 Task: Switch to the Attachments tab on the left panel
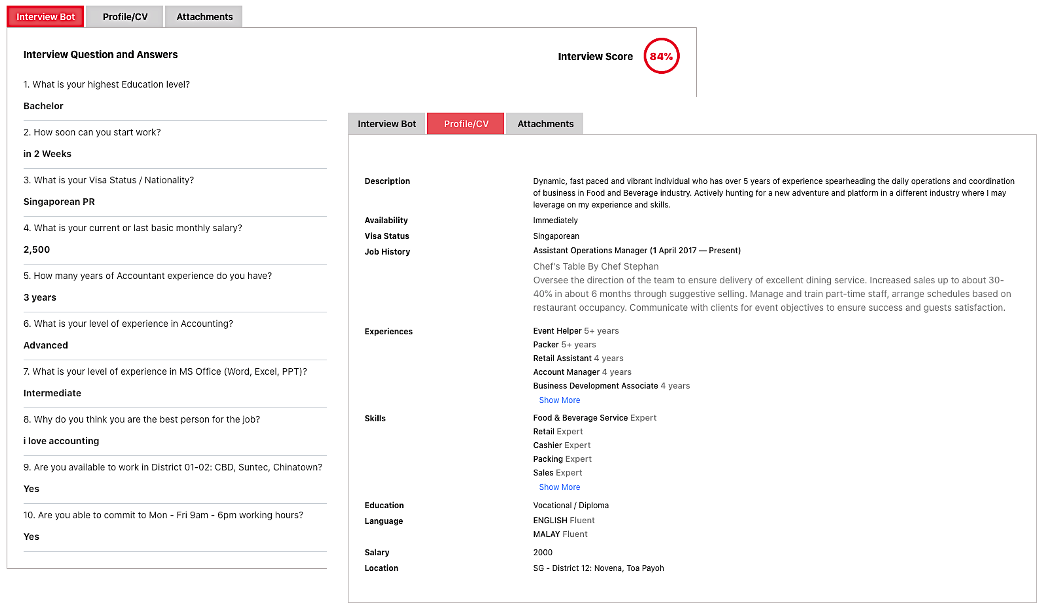coord(203,16)
